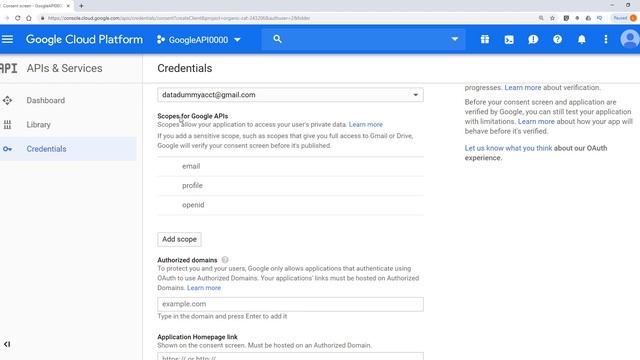
Task: Bookmark page with star icon
Action: (x=552, y=18)
